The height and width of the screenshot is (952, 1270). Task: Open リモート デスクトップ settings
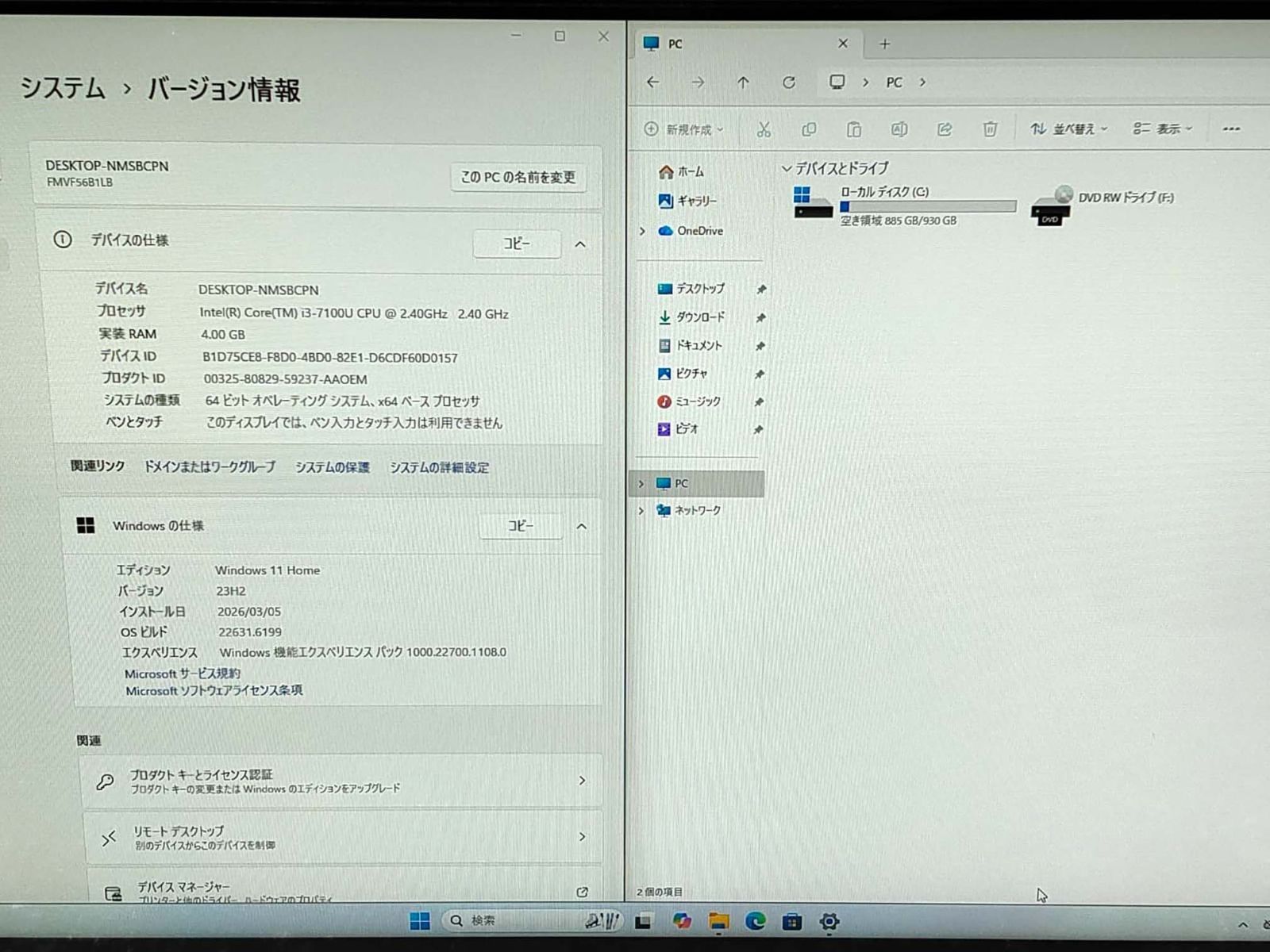pos(343,838)
